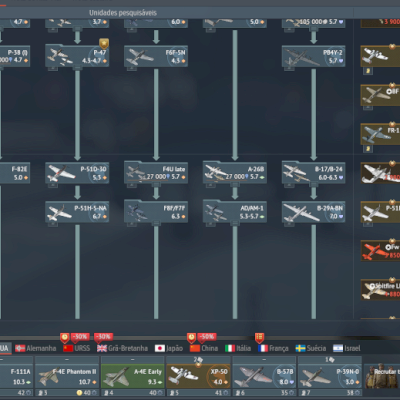Select the F-4E Phantom II crew slot
The image size is (400, 400).
tap(67, 376)
